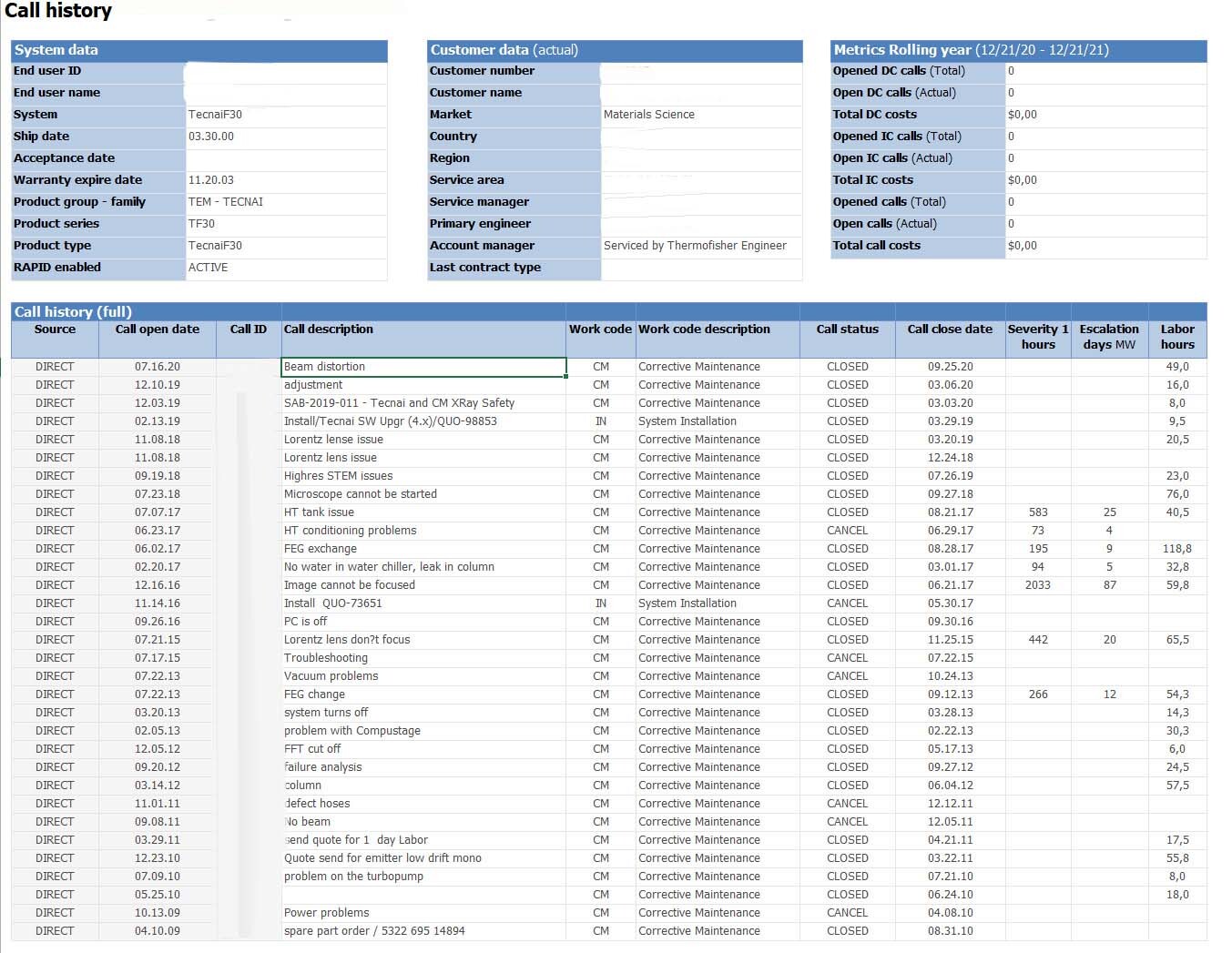Select the RAPID enabled 'ACTIVE' cell

[286, 268]
